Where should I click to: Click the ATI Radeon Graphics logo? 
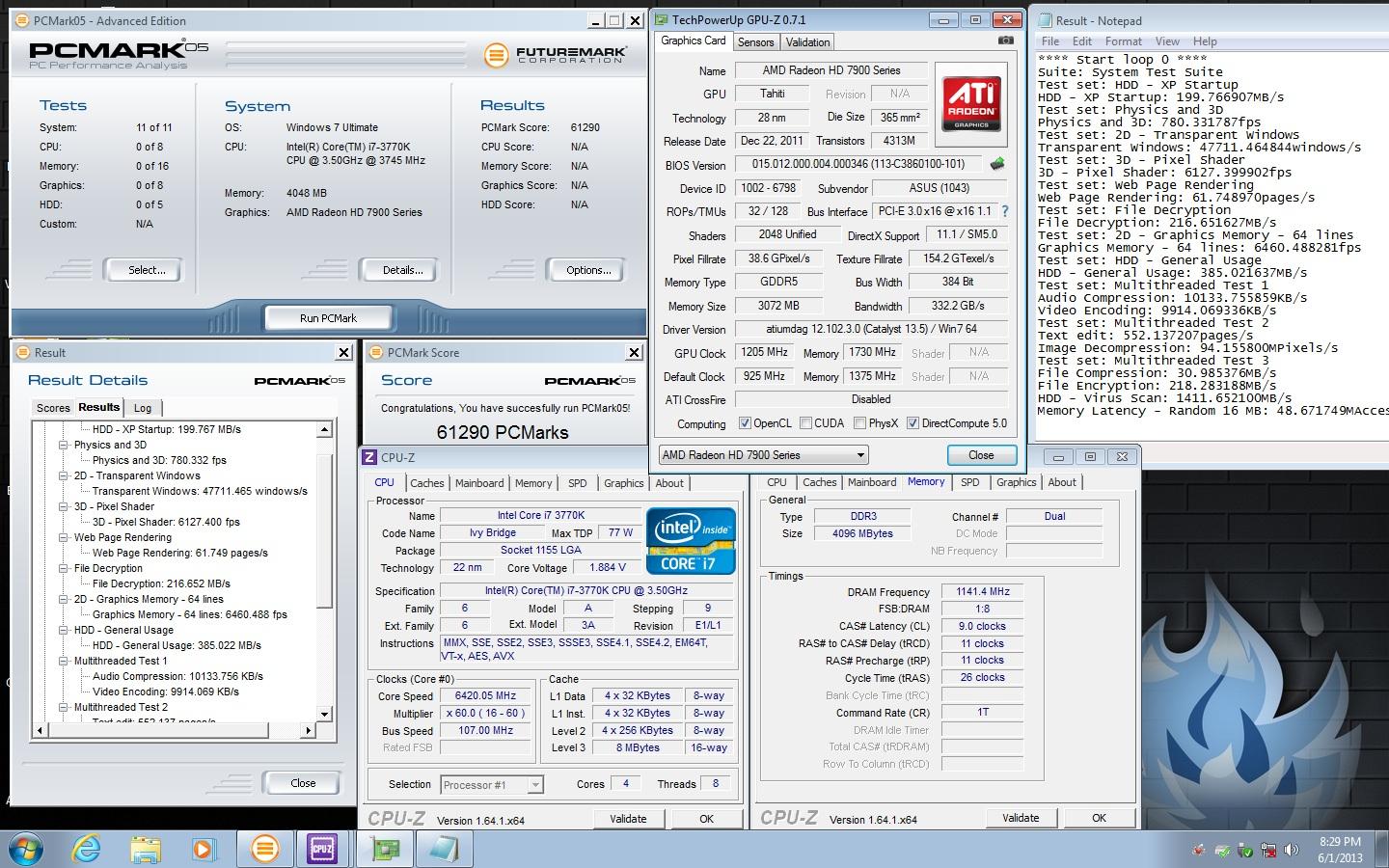pyautogui.click(x=971, y=104)
